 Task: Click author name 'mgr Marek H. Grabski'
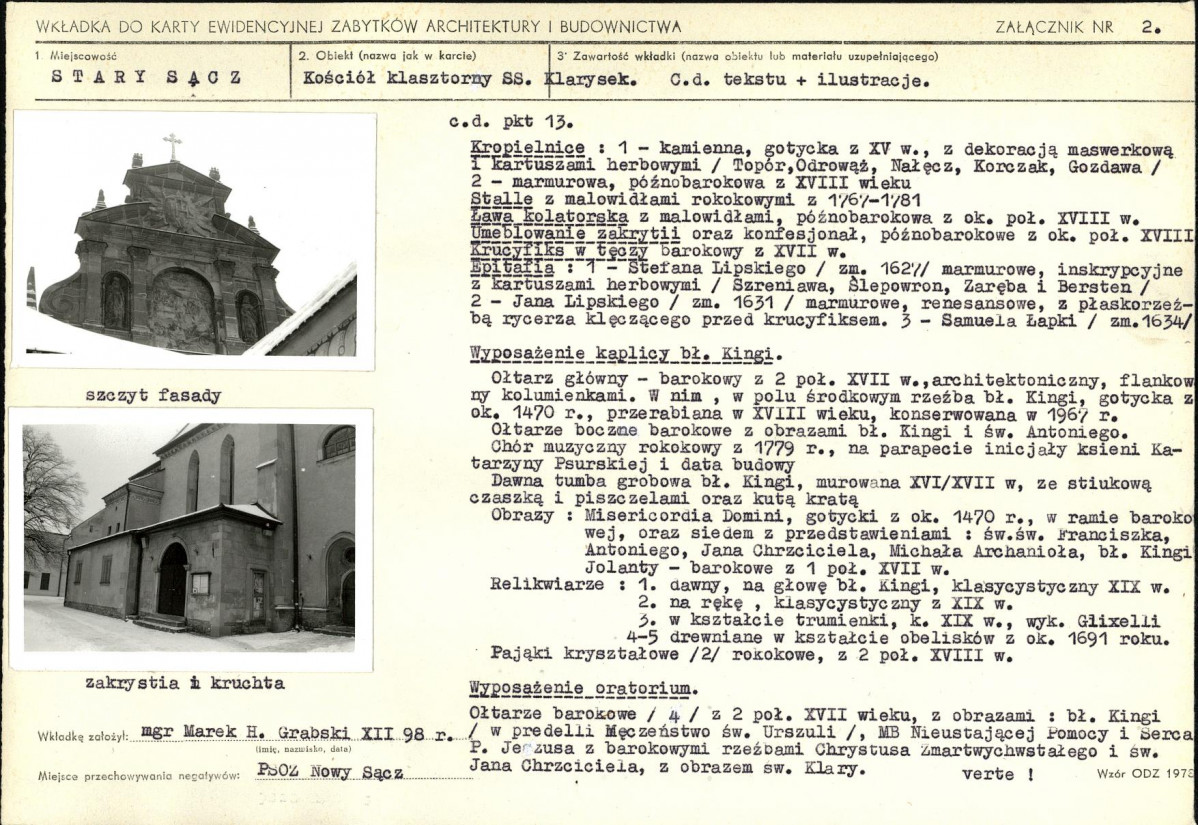pyautogui.click(x=248, y=732)
